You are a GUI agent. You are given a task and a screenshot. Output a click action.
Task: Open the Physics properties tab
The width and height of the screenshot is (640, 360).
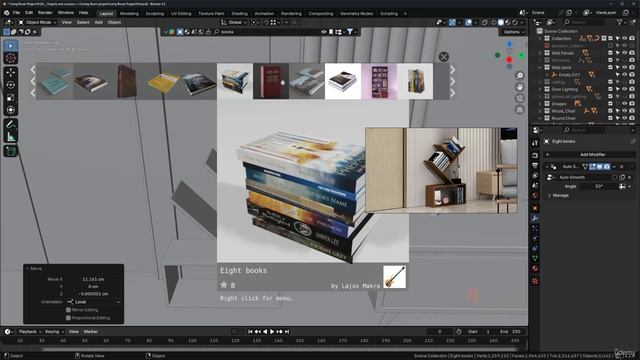pos(535,238)
